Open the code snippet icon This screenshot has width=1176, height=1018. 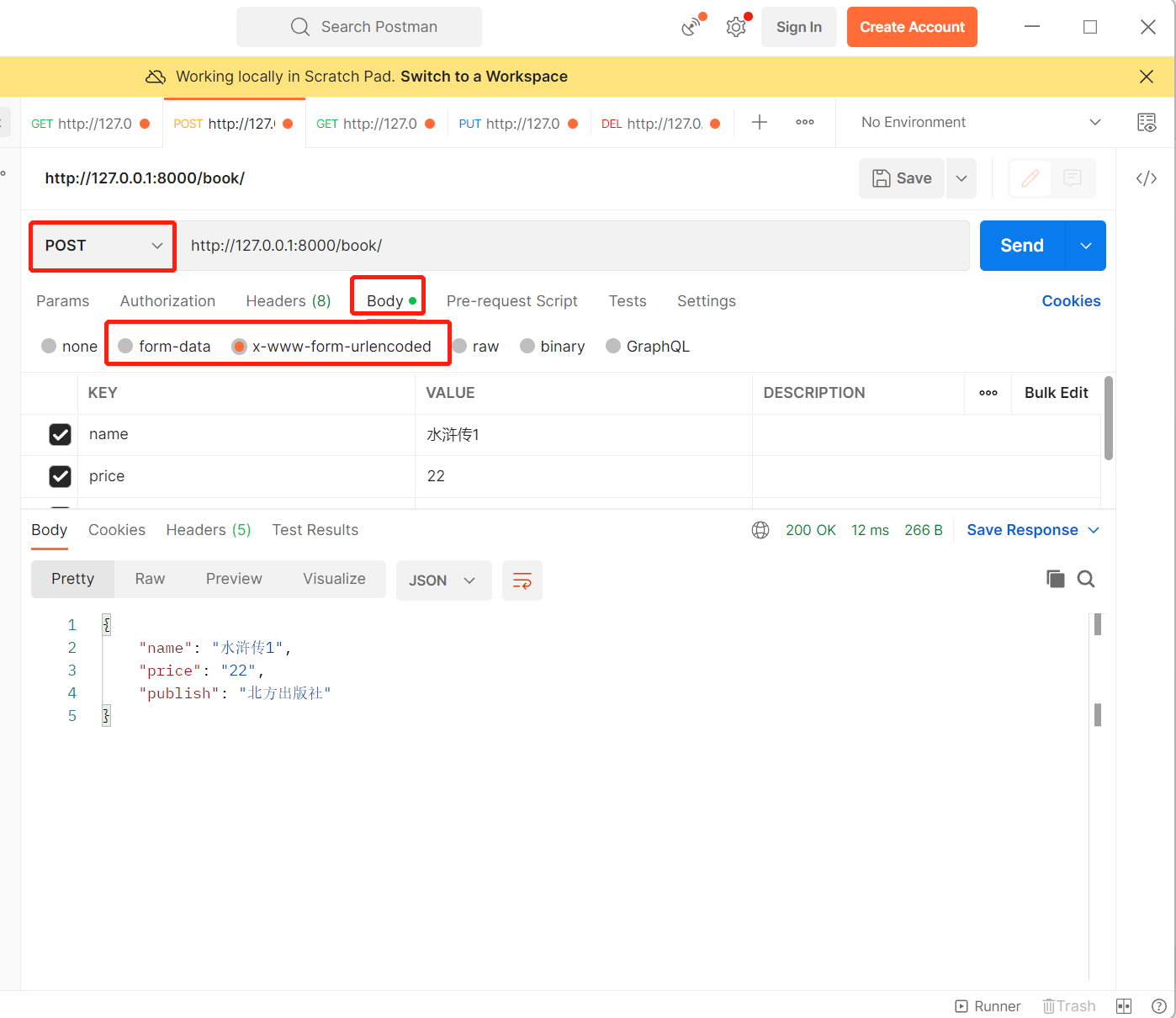[1147, 178]
